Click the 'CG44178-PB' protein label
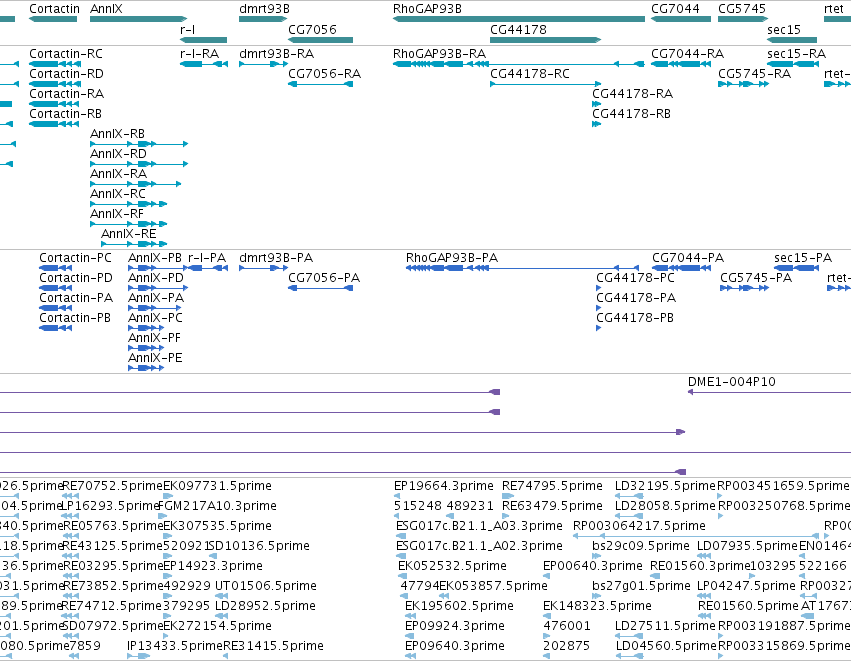 (x=634, y=318)
